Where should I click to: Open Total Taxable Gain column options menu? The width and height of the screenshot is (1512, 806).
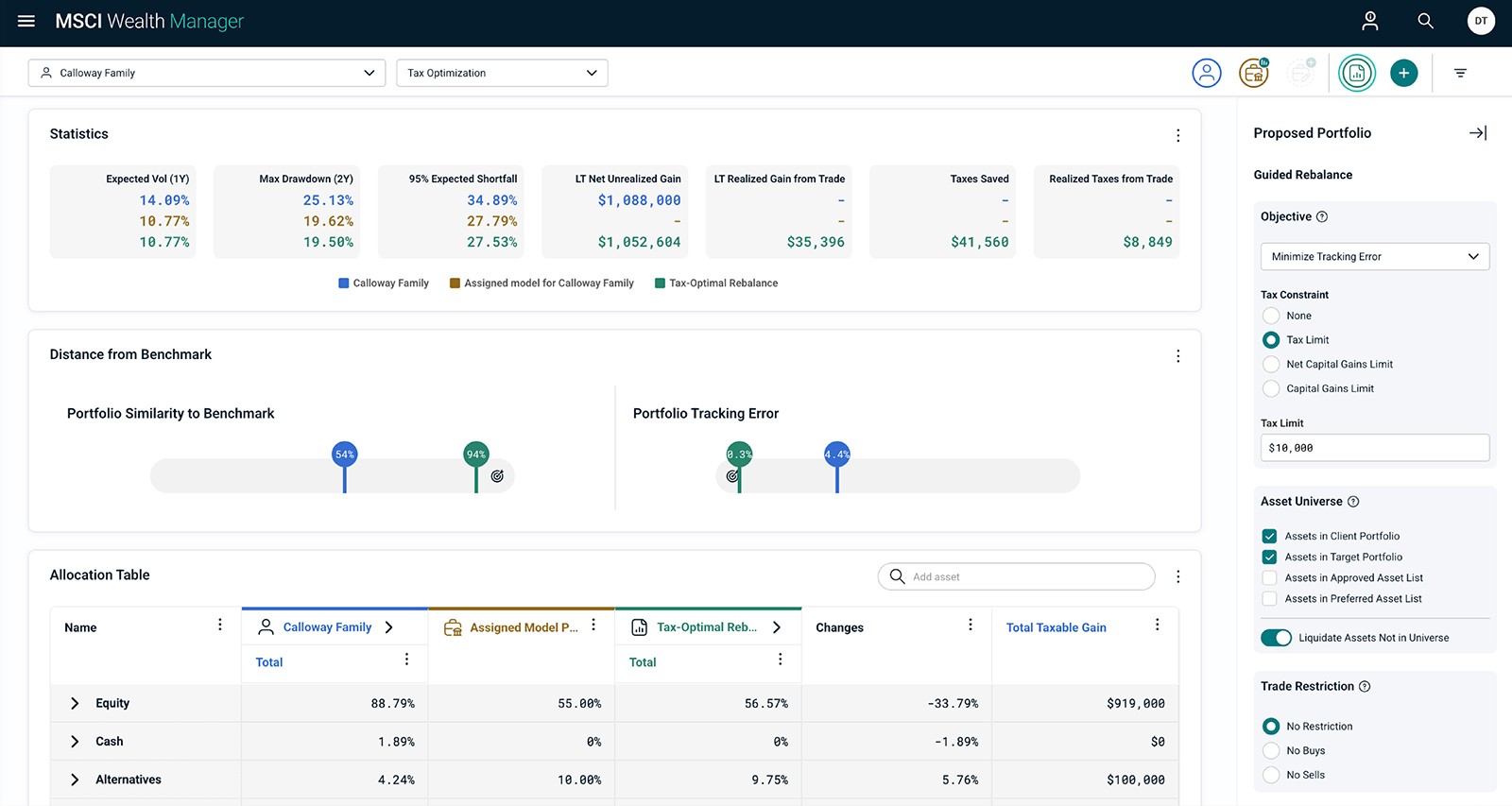pyautogui.click(x=1158, y=625)
